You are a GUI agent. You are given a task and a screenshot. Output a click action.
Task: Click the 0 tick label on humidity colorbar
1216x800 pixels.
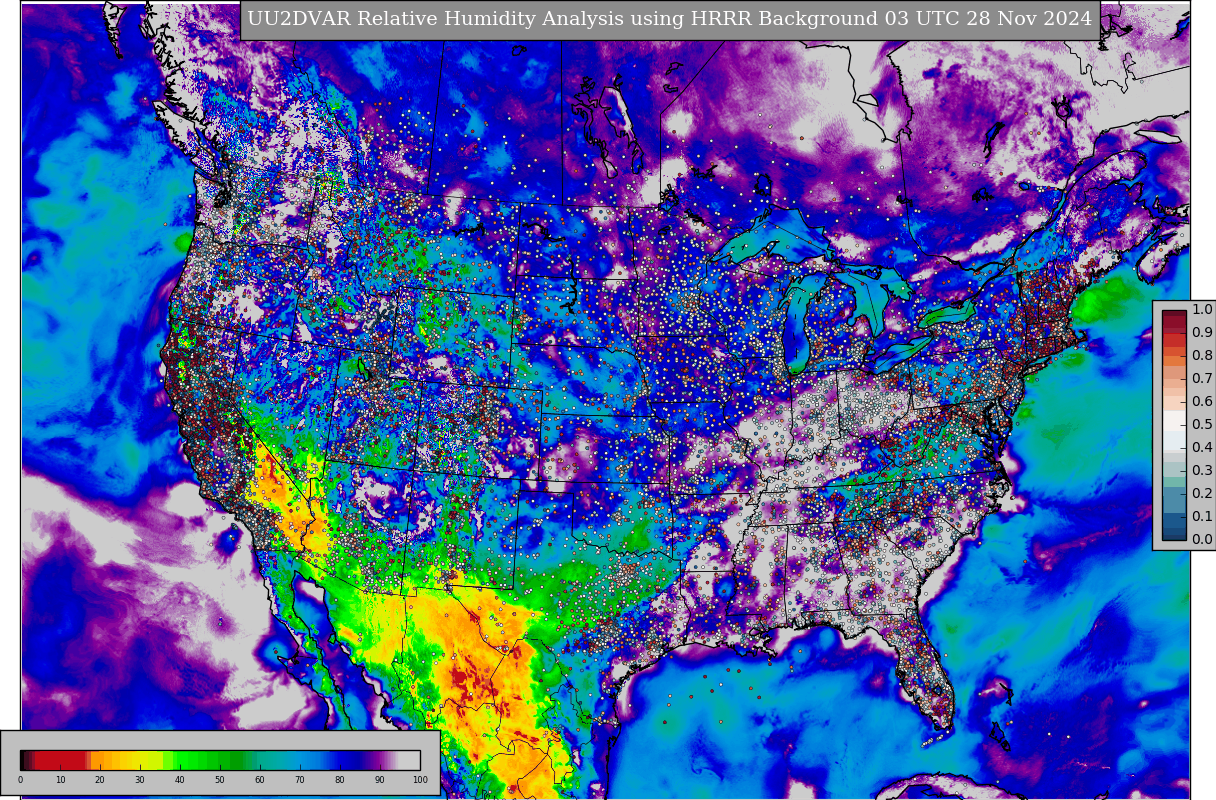(x=20, y=780)
